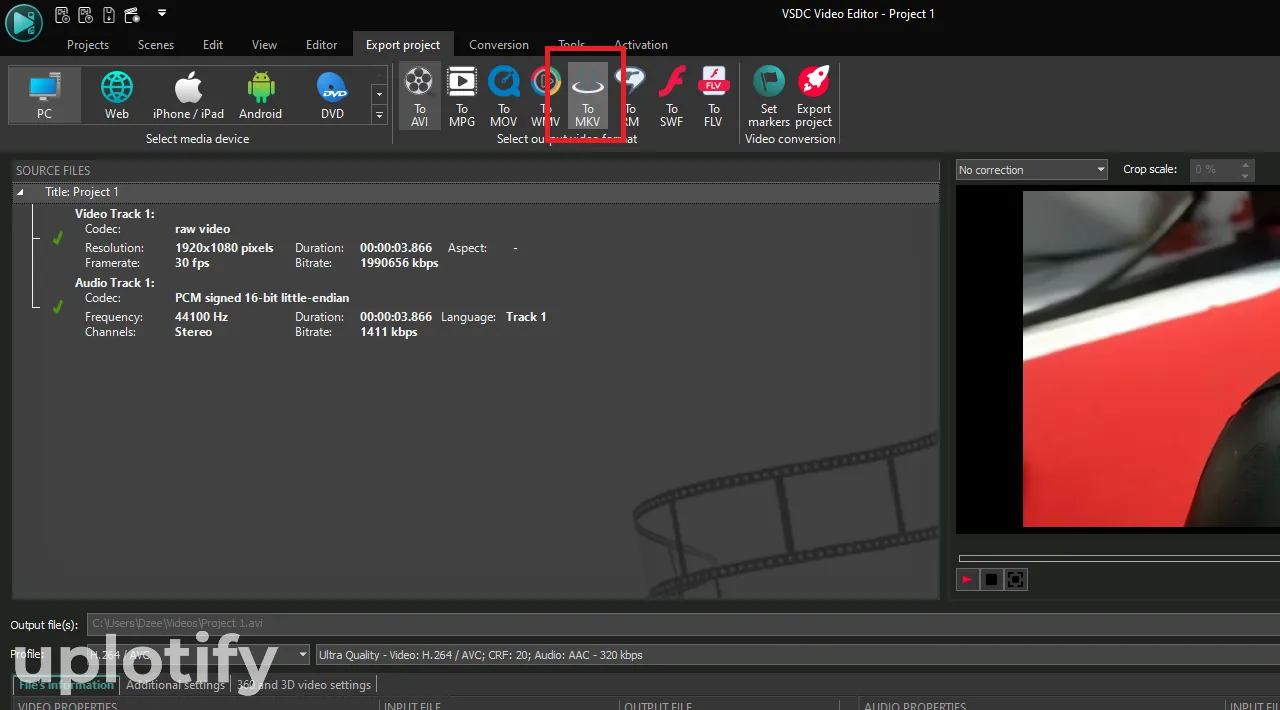The height and width of the screenshot is (710, 1280).
Task: Choose the iPhone / iPad device
Action: [x=188, y=95]
